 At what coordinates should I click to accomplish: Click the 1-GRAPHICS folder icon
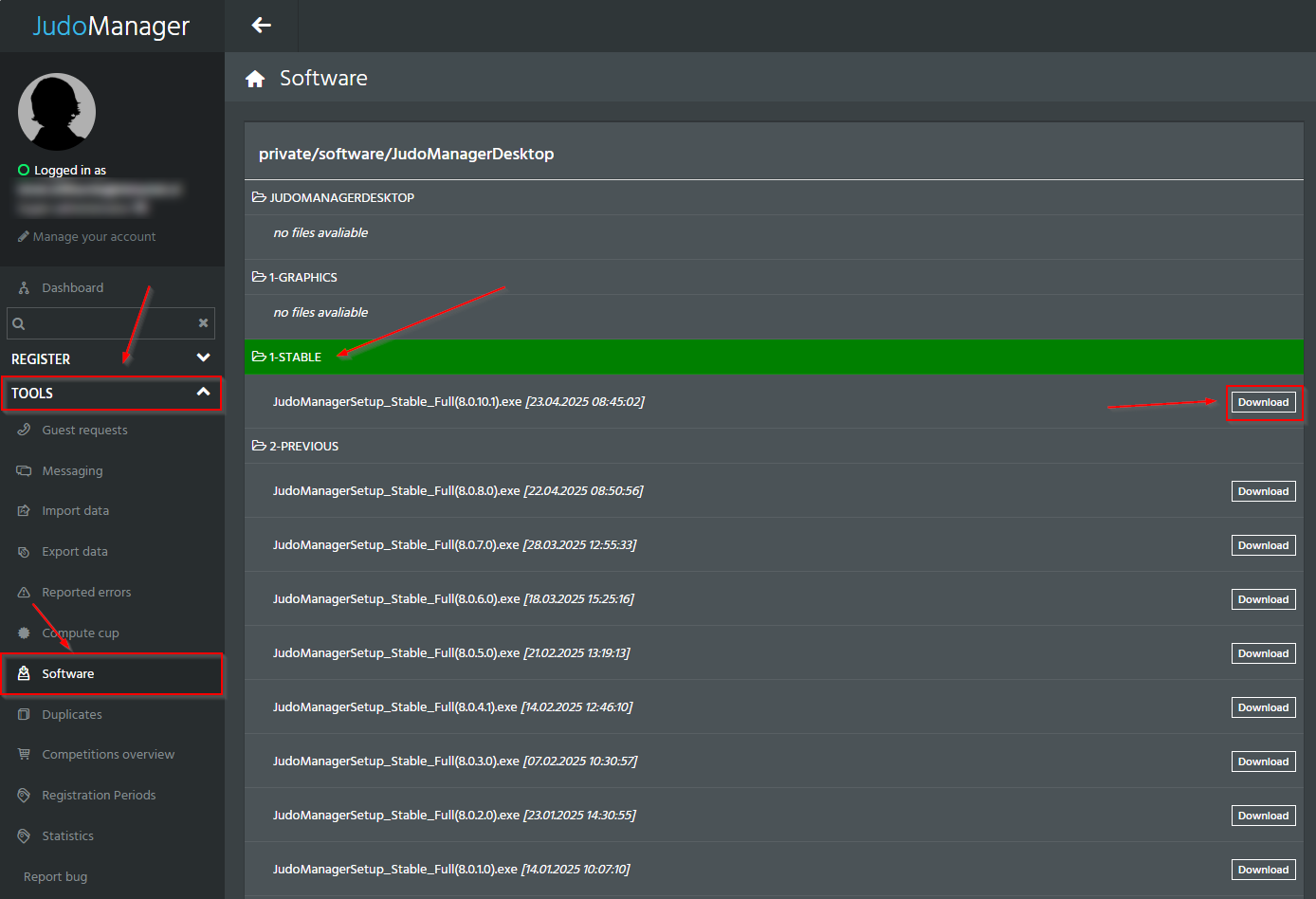coord(259,277)
